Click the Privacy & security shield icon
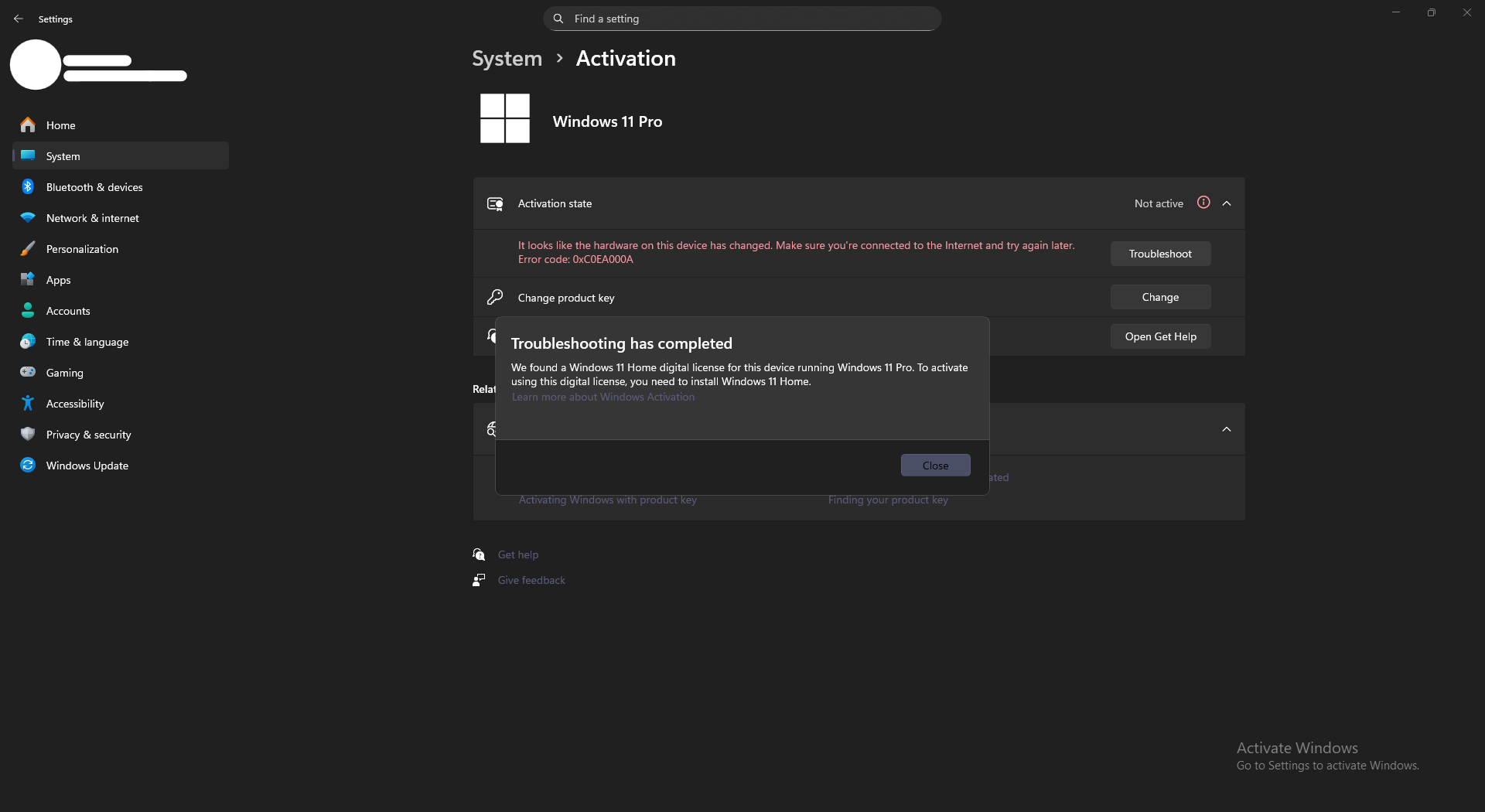1485x812 pixels. tap(28, 434)
